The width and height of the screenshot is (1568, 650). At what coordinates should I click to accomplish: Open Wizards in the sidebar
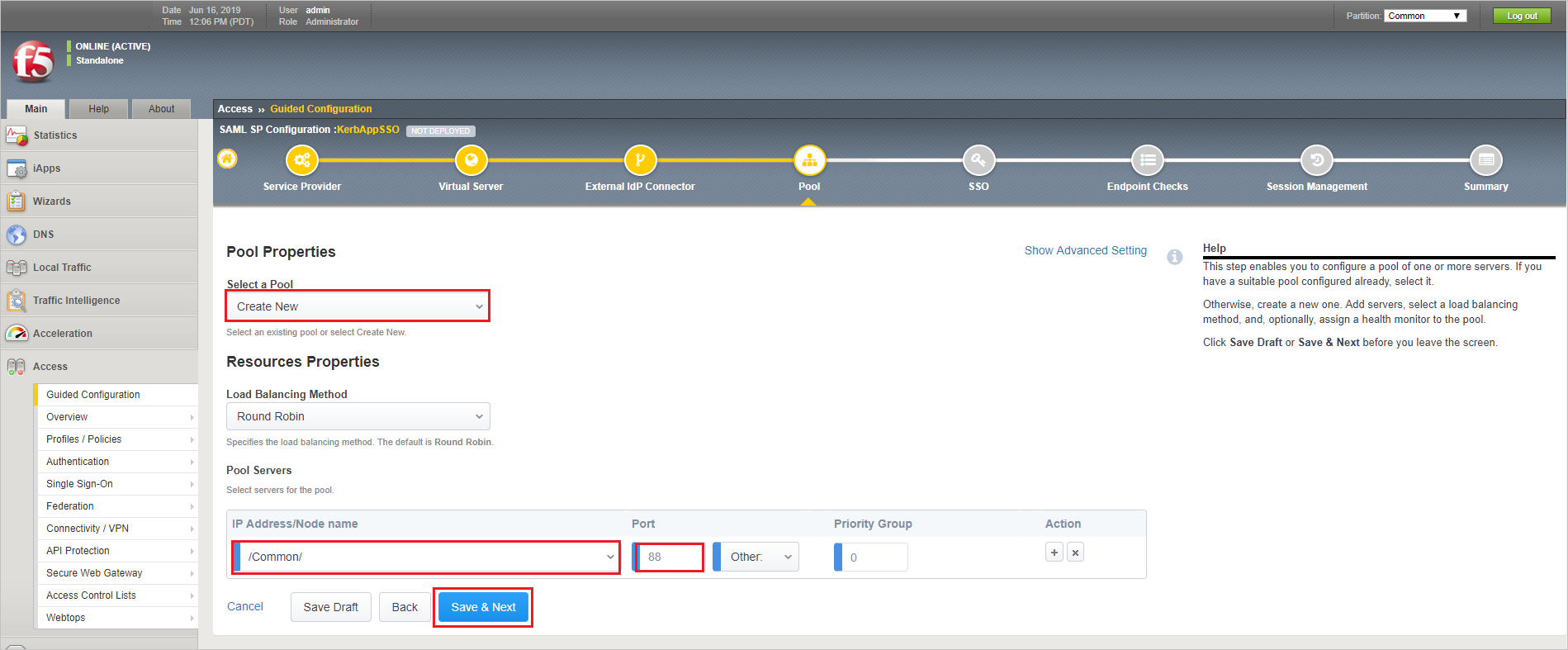pyautogui.click(x=99, y=202)
